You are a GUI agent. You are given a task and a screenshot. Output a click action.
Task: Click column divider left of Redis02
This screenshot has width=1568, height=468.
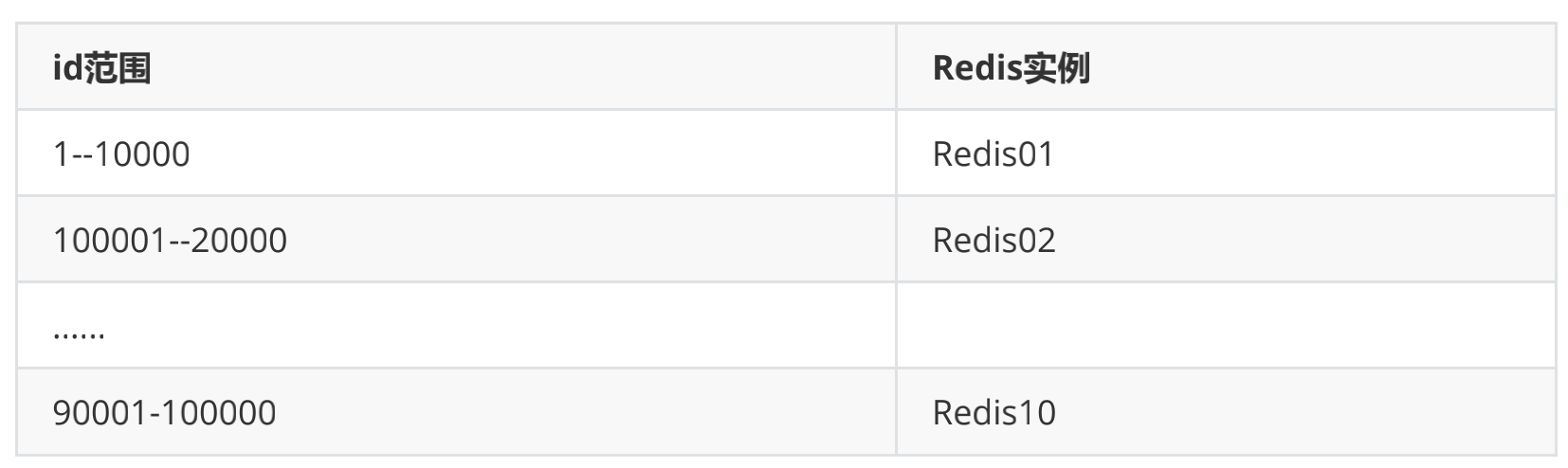pyautogui.click(x=896, y=240)
